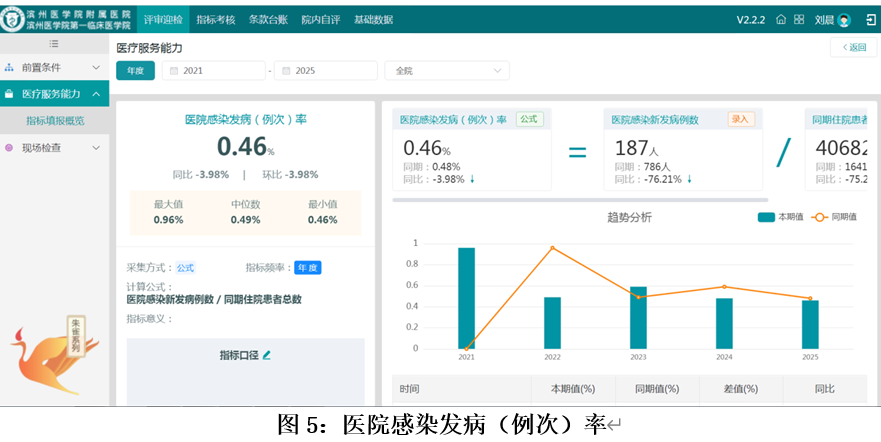
Task: Select the 年度 frequency button
Action: pos(135,70)
